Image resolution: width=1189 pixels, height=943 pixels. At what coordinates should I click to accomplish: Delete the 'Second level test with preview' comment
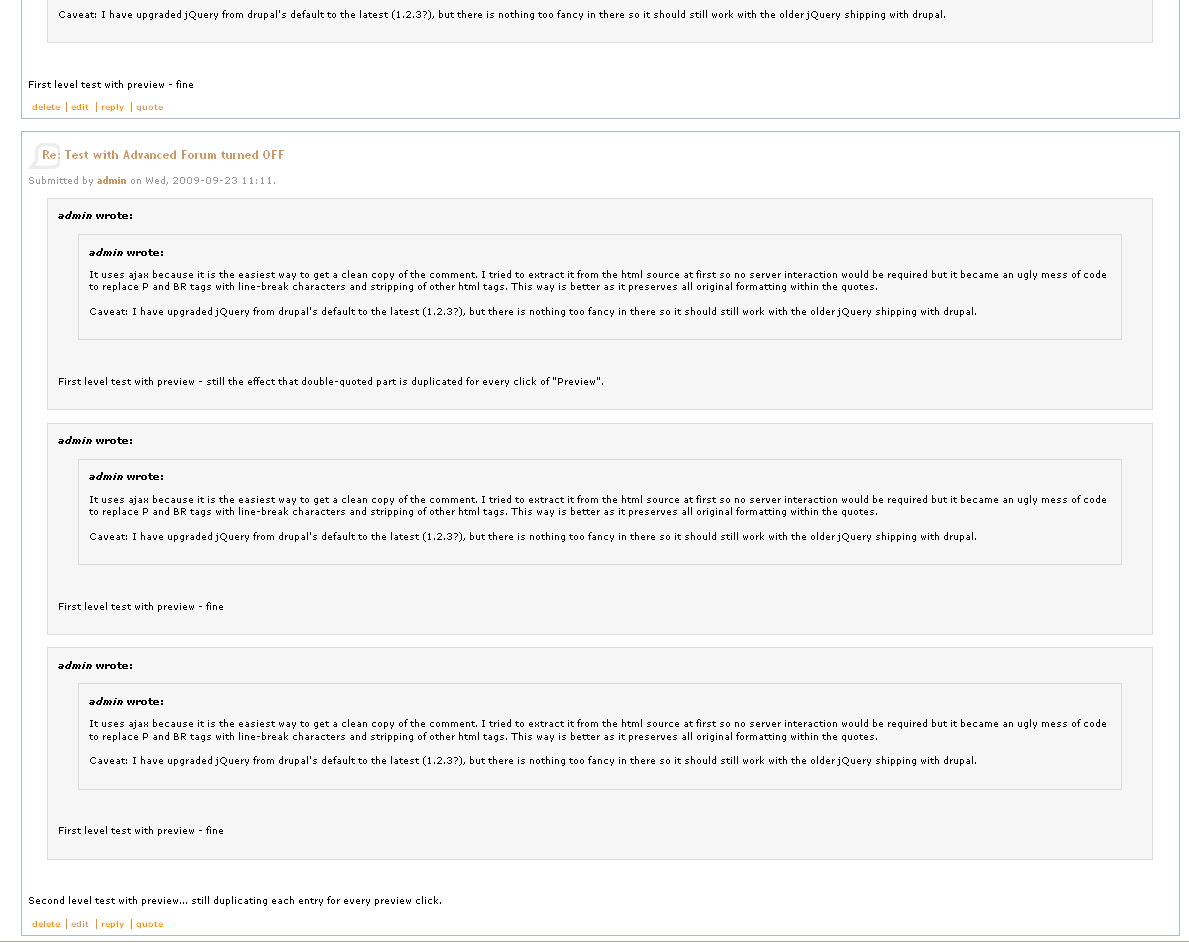coord(46,924)
